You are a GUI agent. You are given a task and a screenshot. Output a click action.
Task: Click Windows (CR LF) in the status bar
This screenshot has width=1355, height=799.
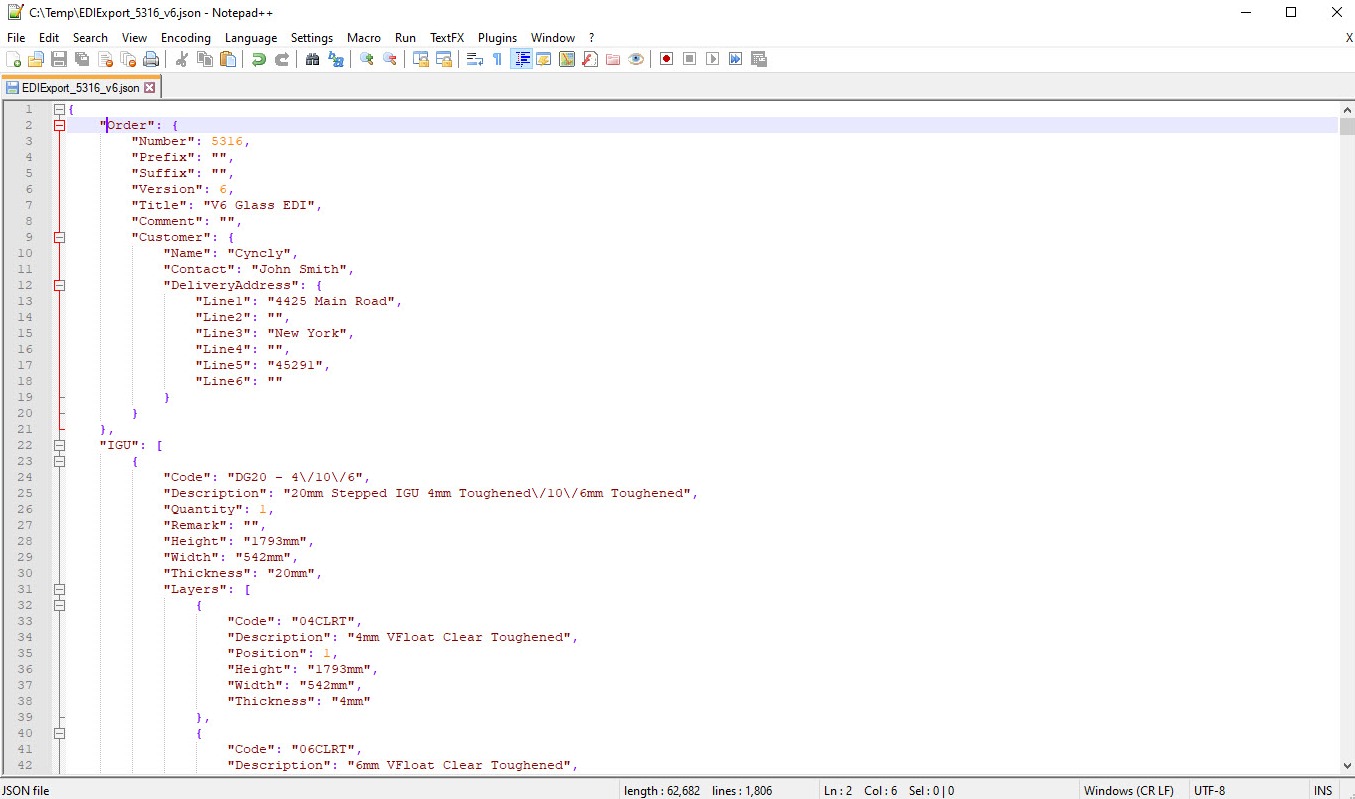[x=1129, y=790]
